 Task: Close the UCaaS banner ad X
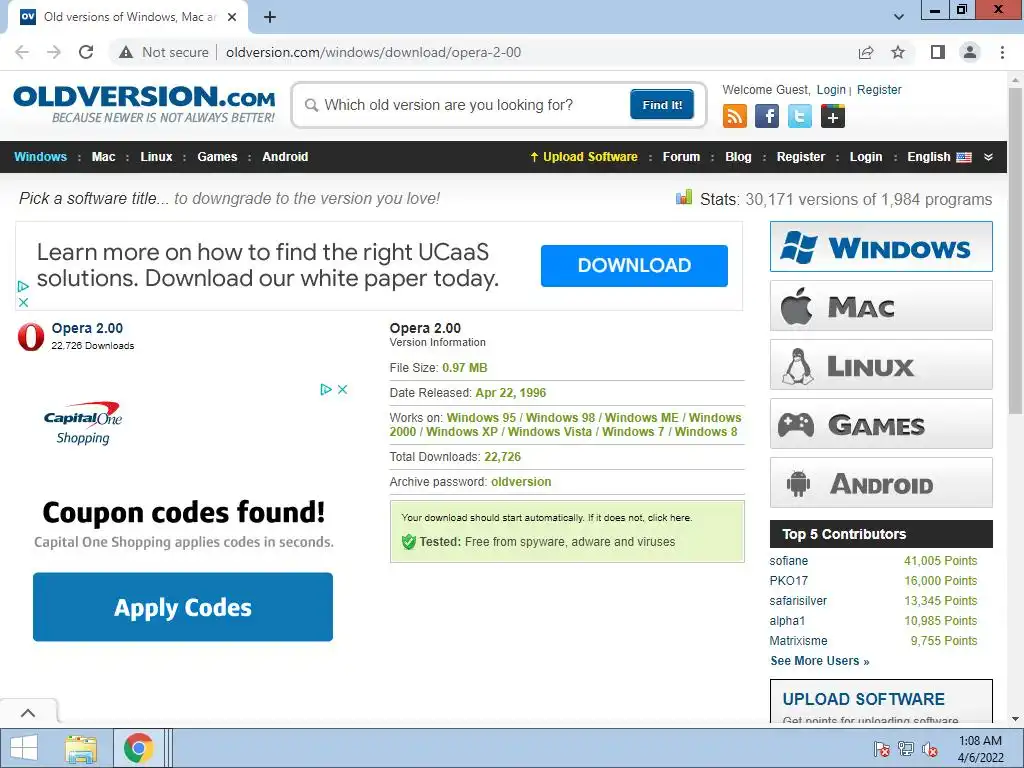click(x=23, y=302)
